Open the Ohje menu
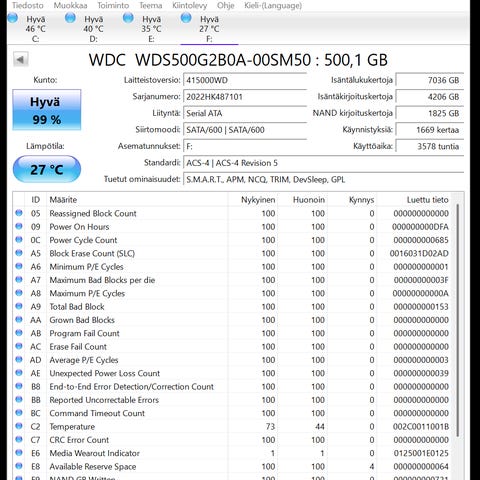 [225, 5]
